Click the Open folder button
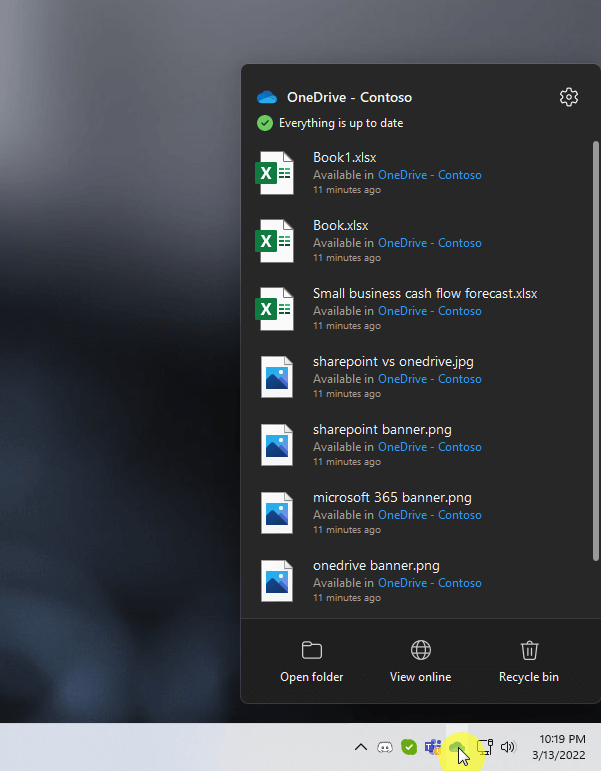This screenshot has height=771, width=601. tap(312, 661)
